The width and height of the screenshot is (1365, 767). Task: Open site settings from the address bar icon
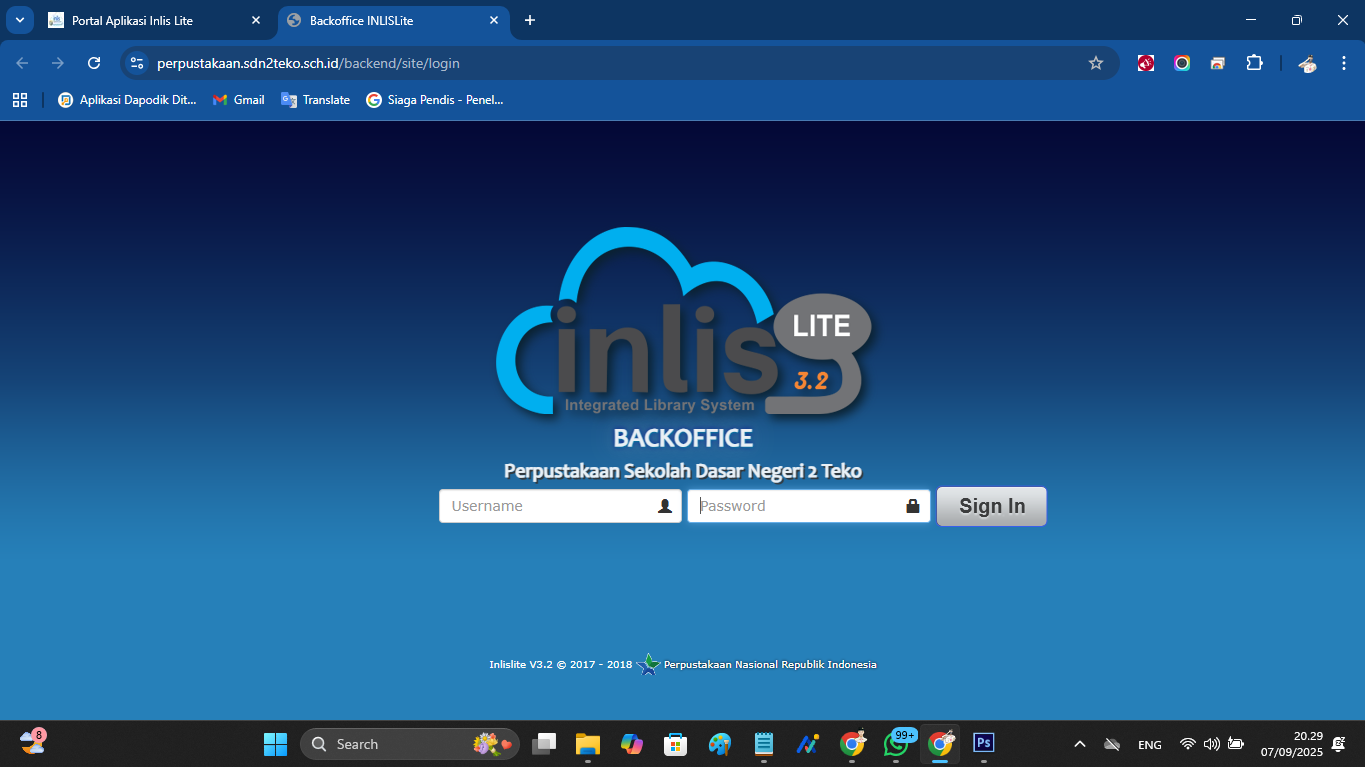coord(135,62)
